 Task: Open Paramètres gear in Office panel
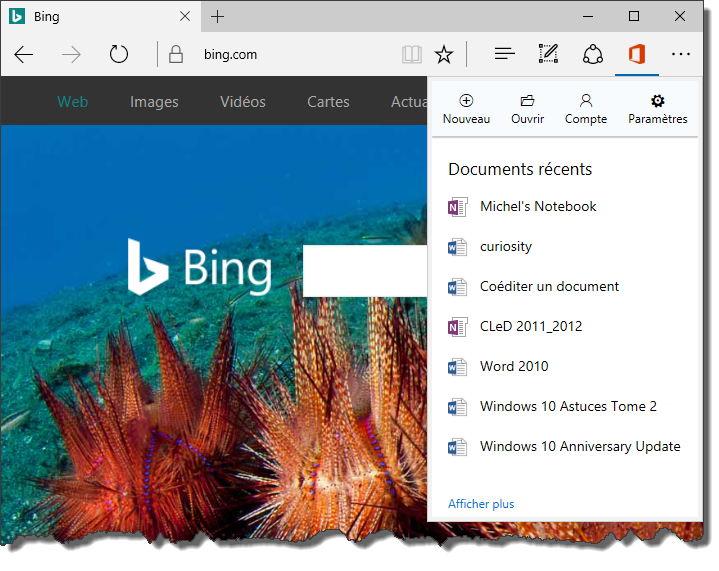657,109
